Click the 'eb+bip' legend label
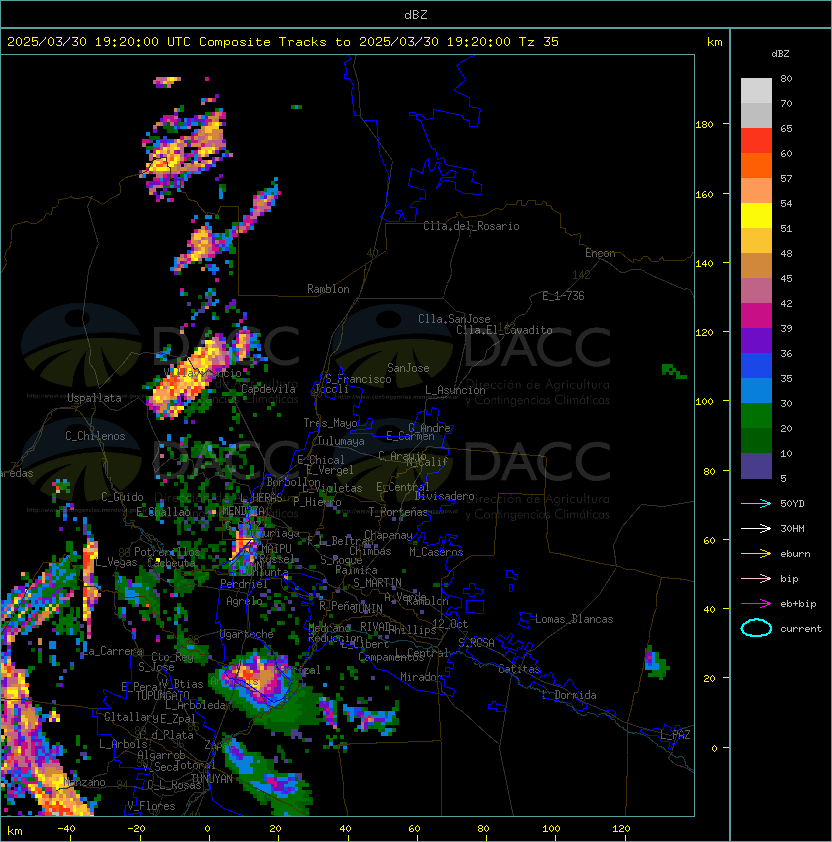832x842 pixels. point(798,604)
